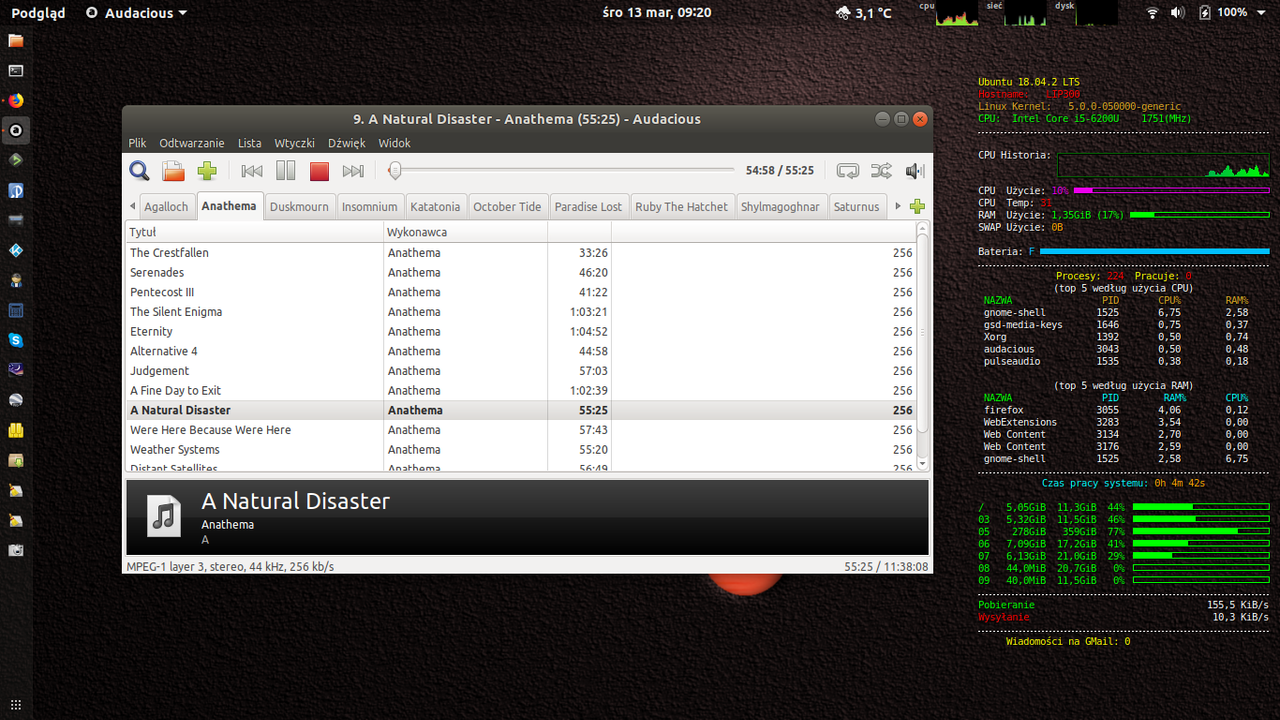Select the Eternity track row

coord(521,331)
